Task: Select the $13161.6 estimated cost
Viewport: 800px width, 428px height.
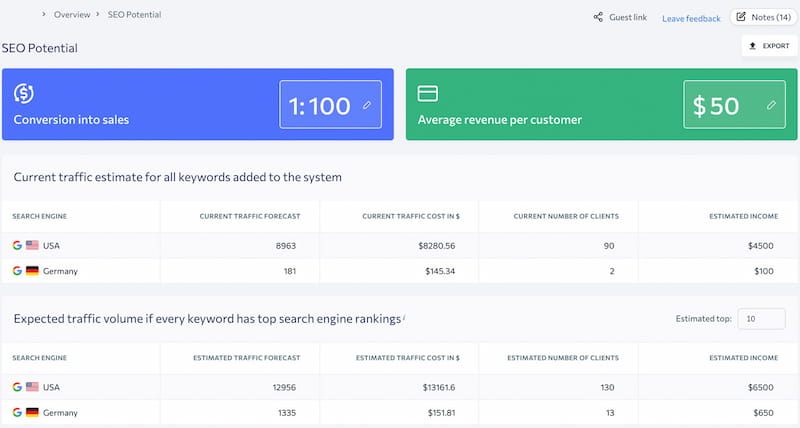Action: tap(439, 388)
